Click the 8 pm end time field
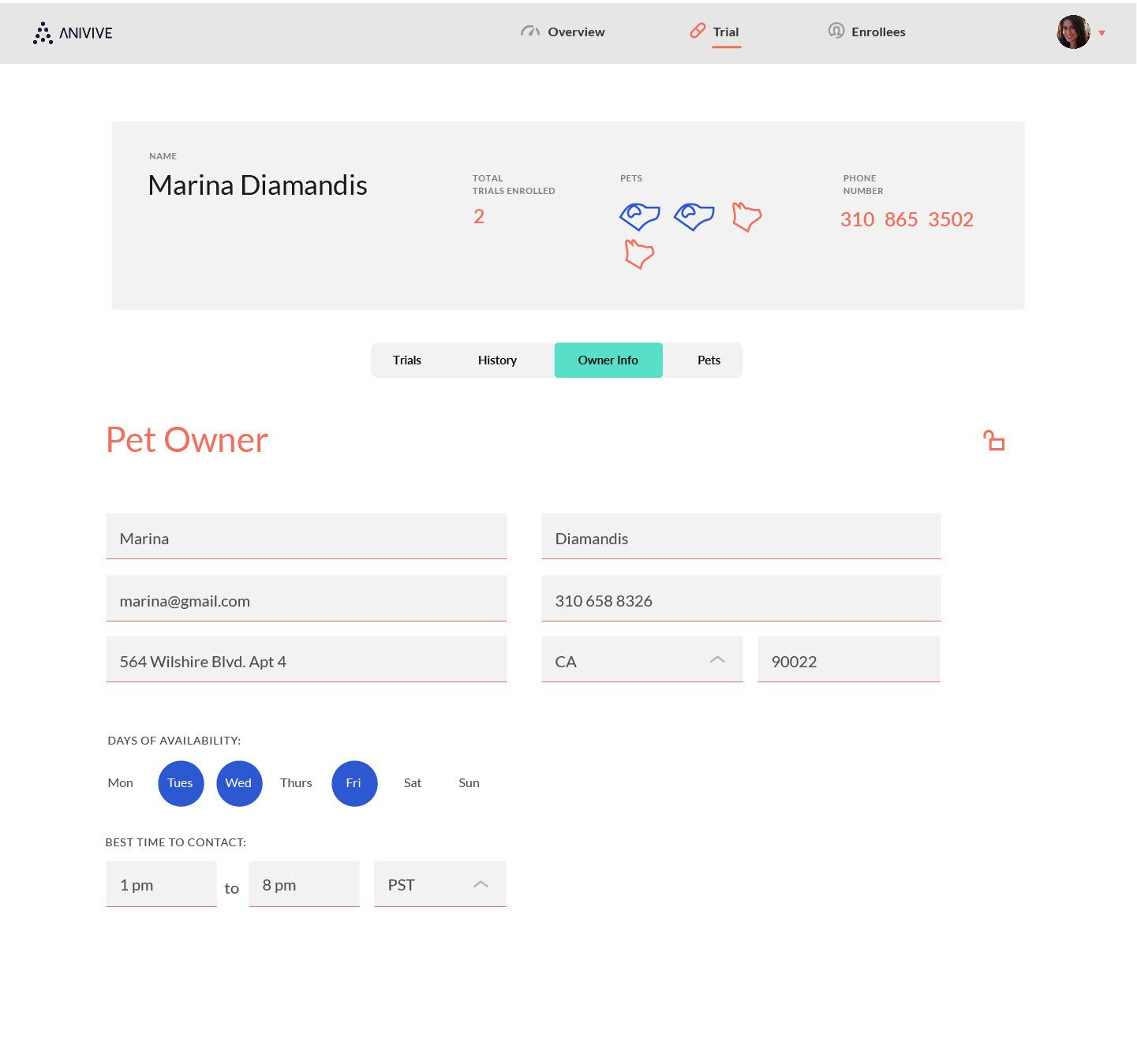 304,884
